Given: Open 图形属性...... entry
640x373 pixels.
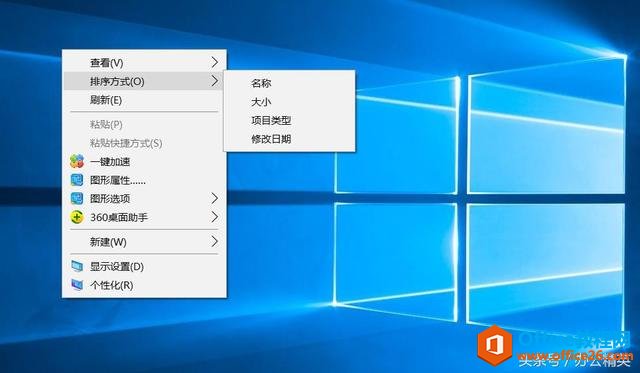Looking at the screenshot, I should click(144, 180).
